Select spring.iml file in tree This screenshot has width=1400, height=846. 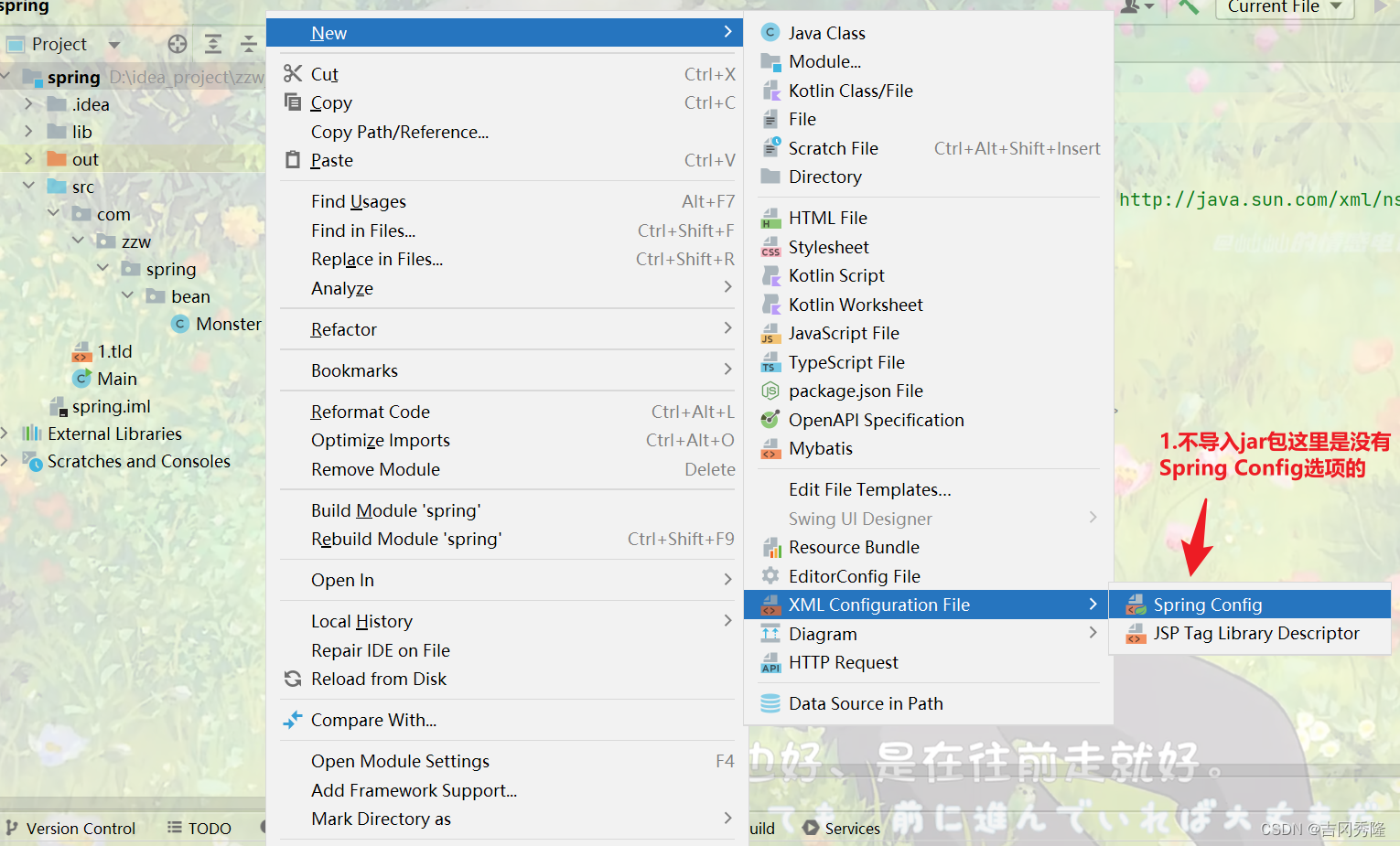[100, 406]
